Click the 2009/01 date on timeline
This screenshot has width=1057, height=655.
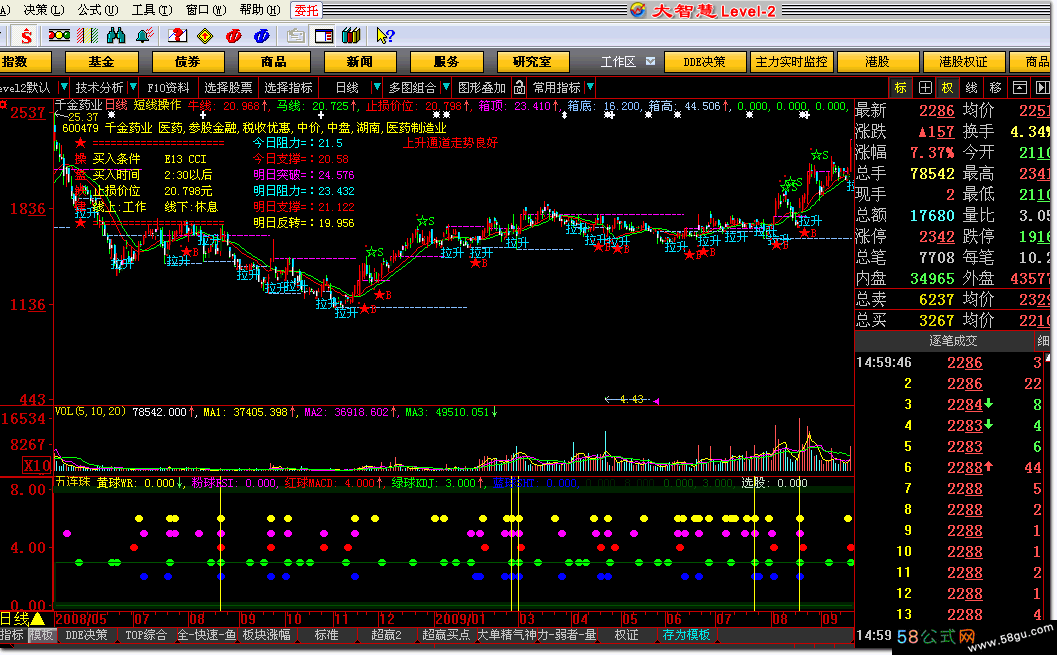point(460,619)
